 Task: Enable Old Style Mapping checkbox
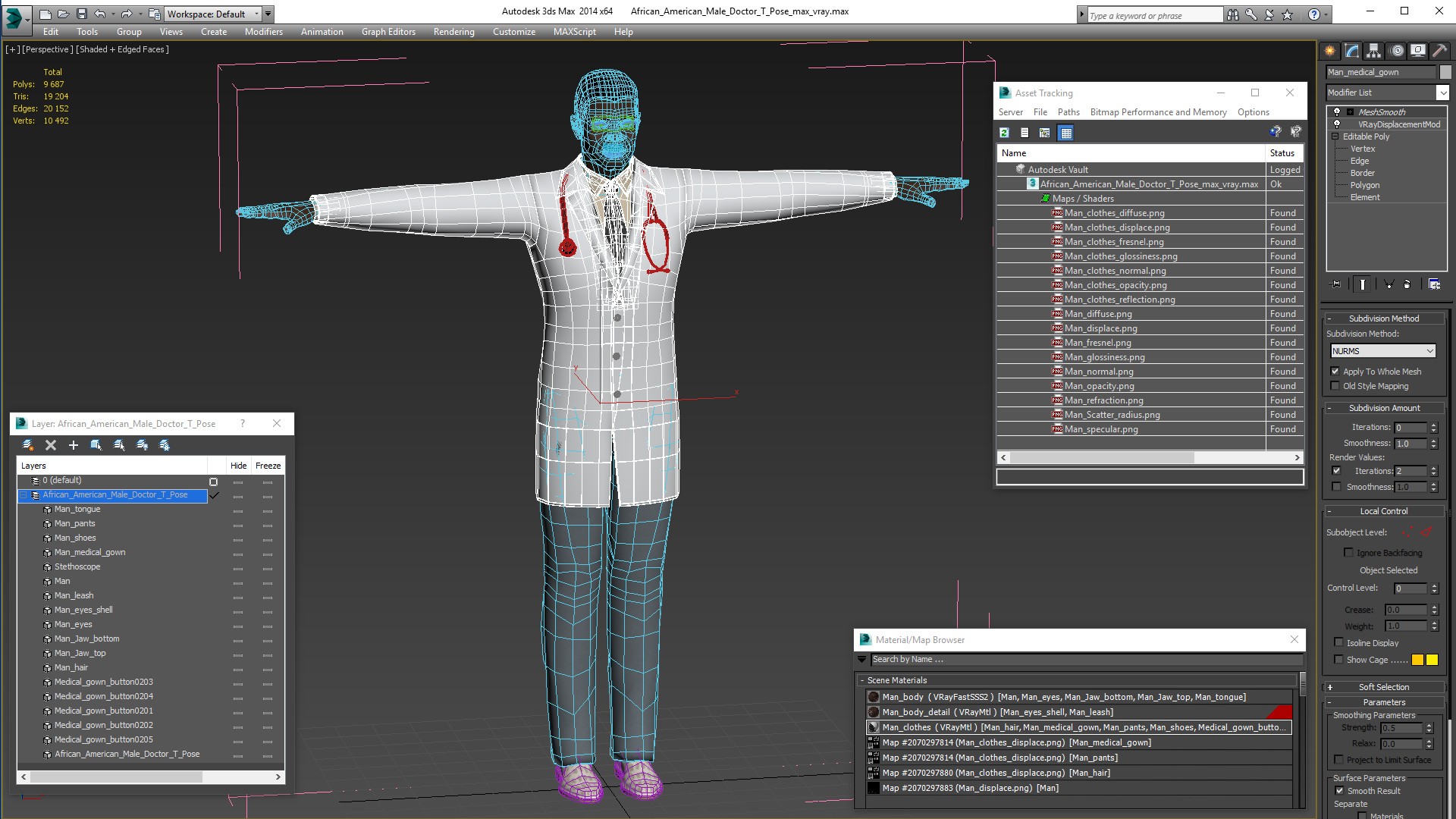[1335, 386]
